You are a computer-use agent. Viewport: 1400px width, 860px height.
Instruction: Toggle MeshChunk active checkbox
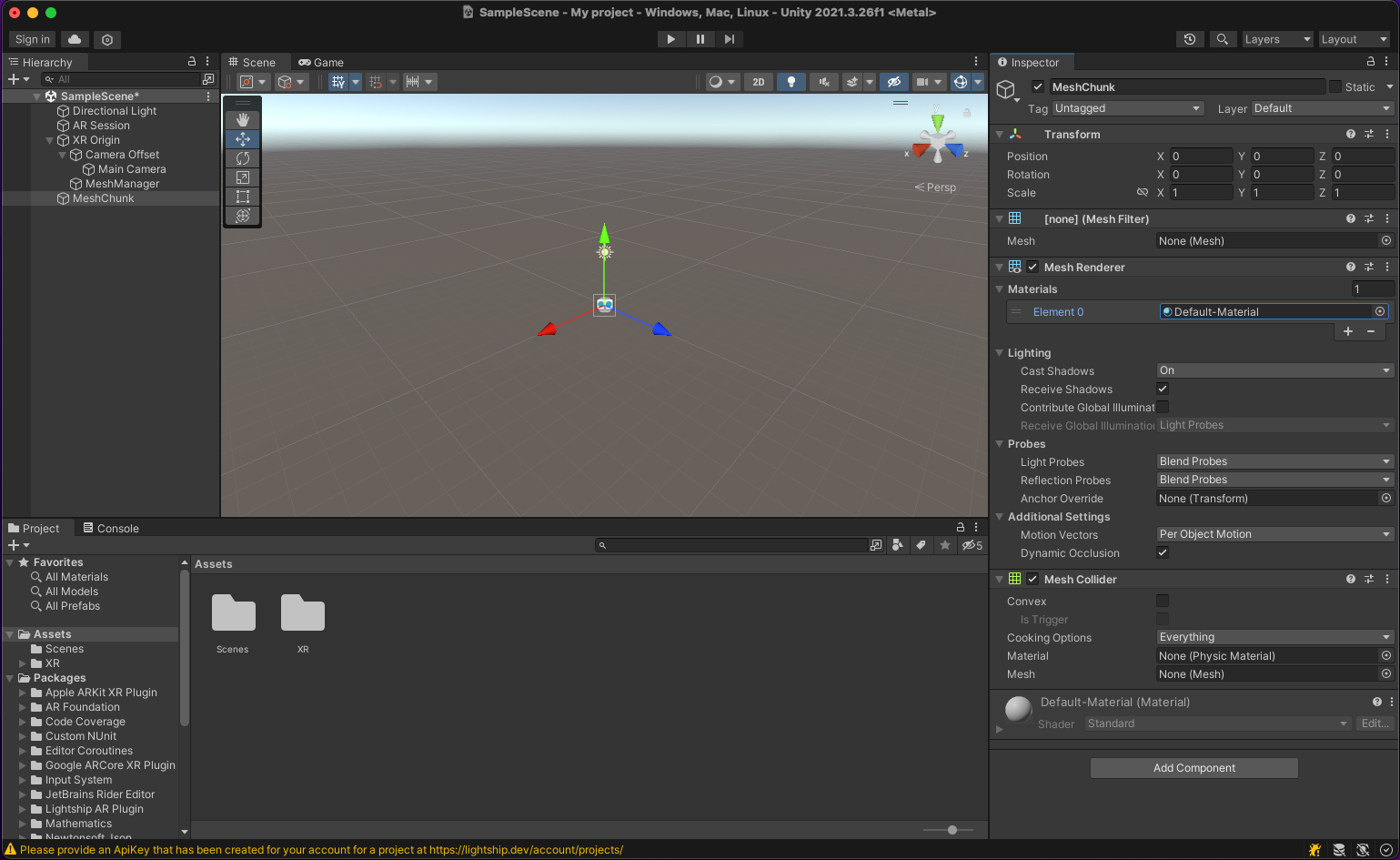1038,86
